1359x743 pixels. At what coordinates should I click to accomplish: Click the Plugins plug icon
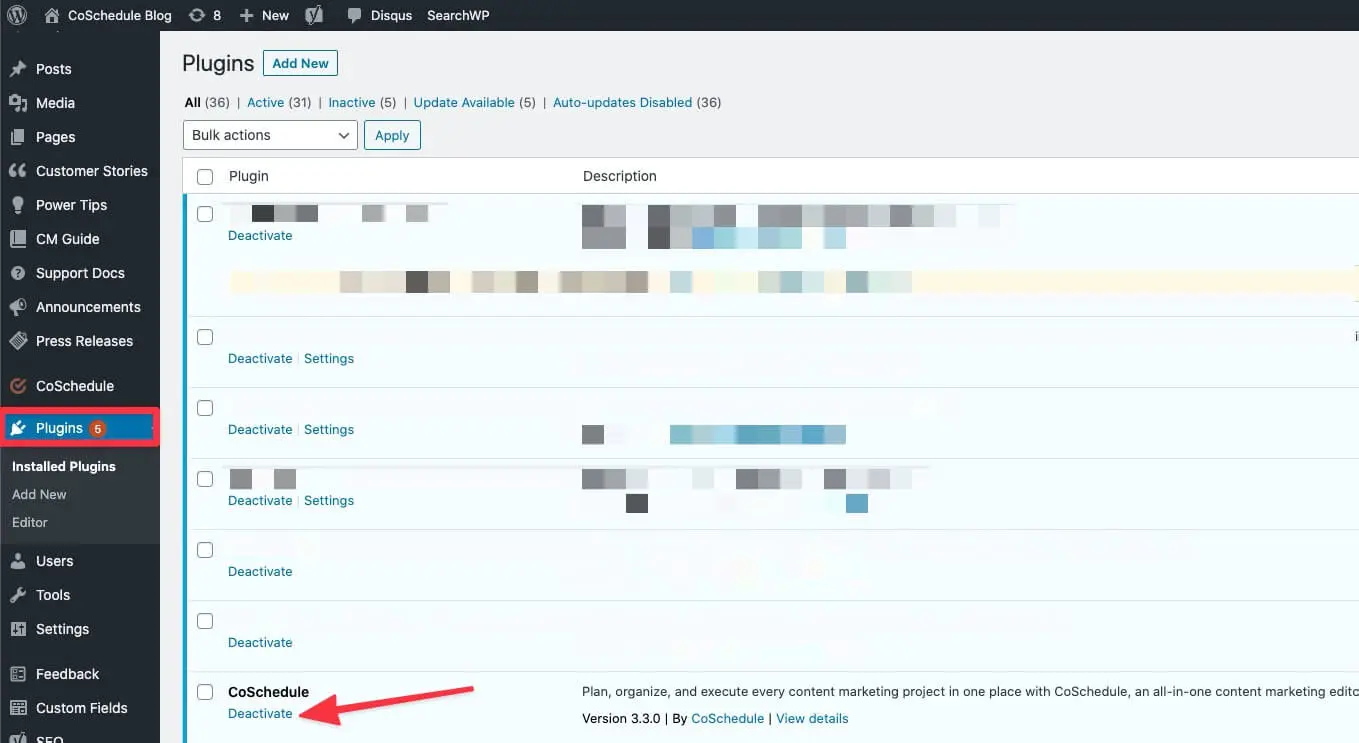pos(18,428)
